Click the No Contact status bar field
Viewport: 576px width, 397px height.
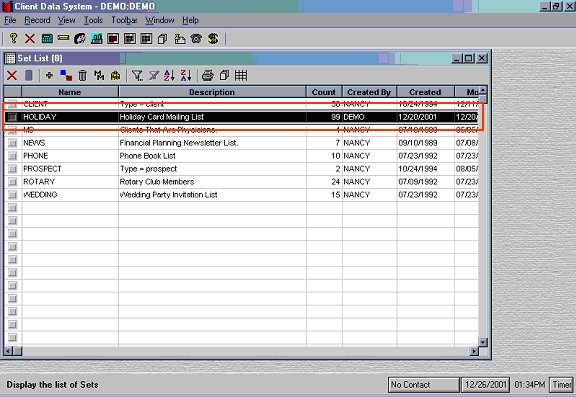coord(423,385)
